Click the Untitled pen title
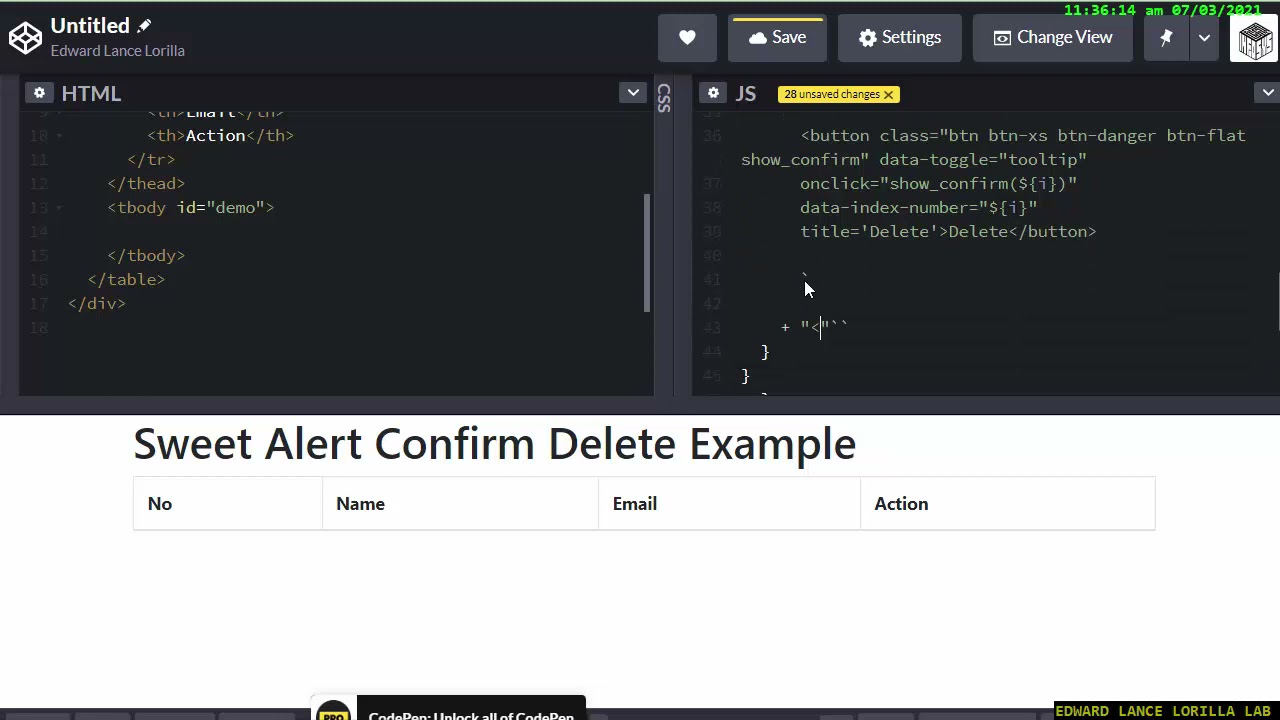The height and width of the screenshot is (720, 1280). (x=90, y=26)
